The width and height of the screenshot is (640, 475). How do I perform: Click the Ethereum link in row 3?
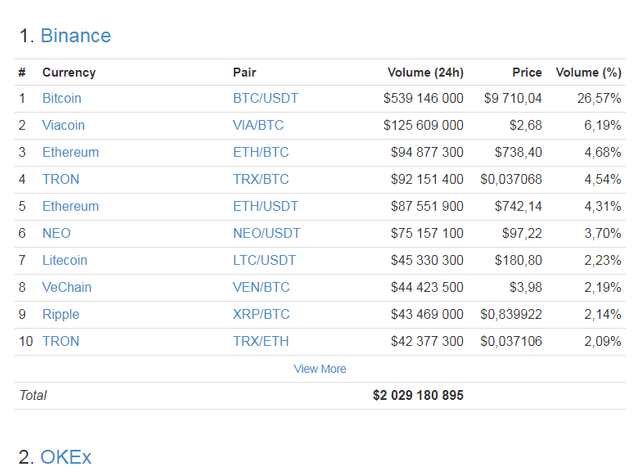(x=70, y=152)
